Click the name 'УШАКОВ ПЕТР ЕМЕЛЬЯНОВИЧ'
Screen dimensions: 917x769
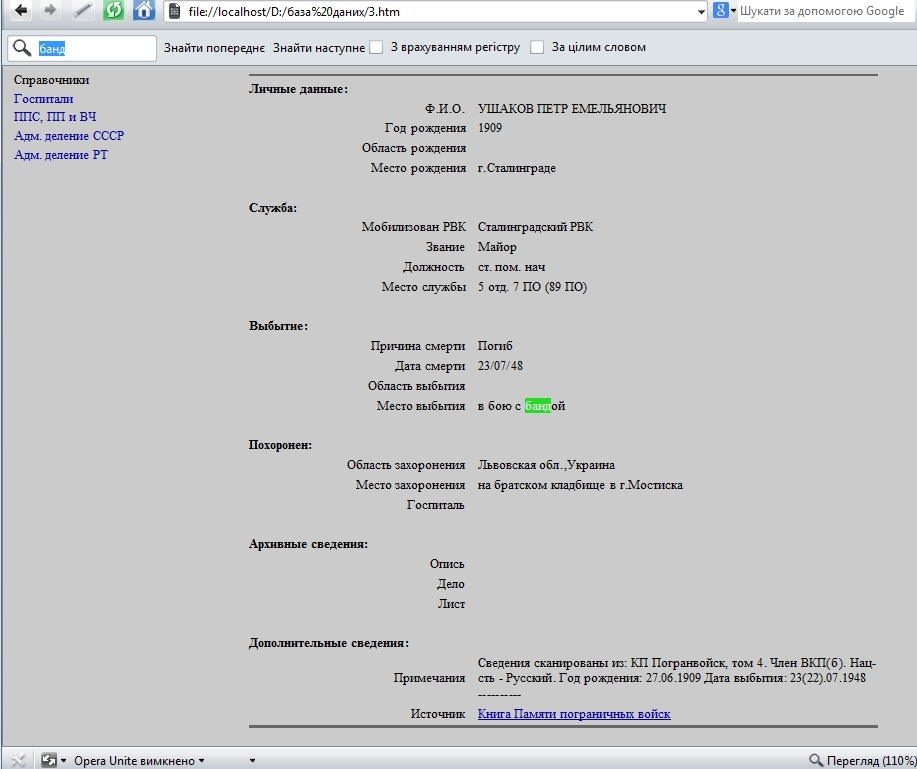click(571, 109)
